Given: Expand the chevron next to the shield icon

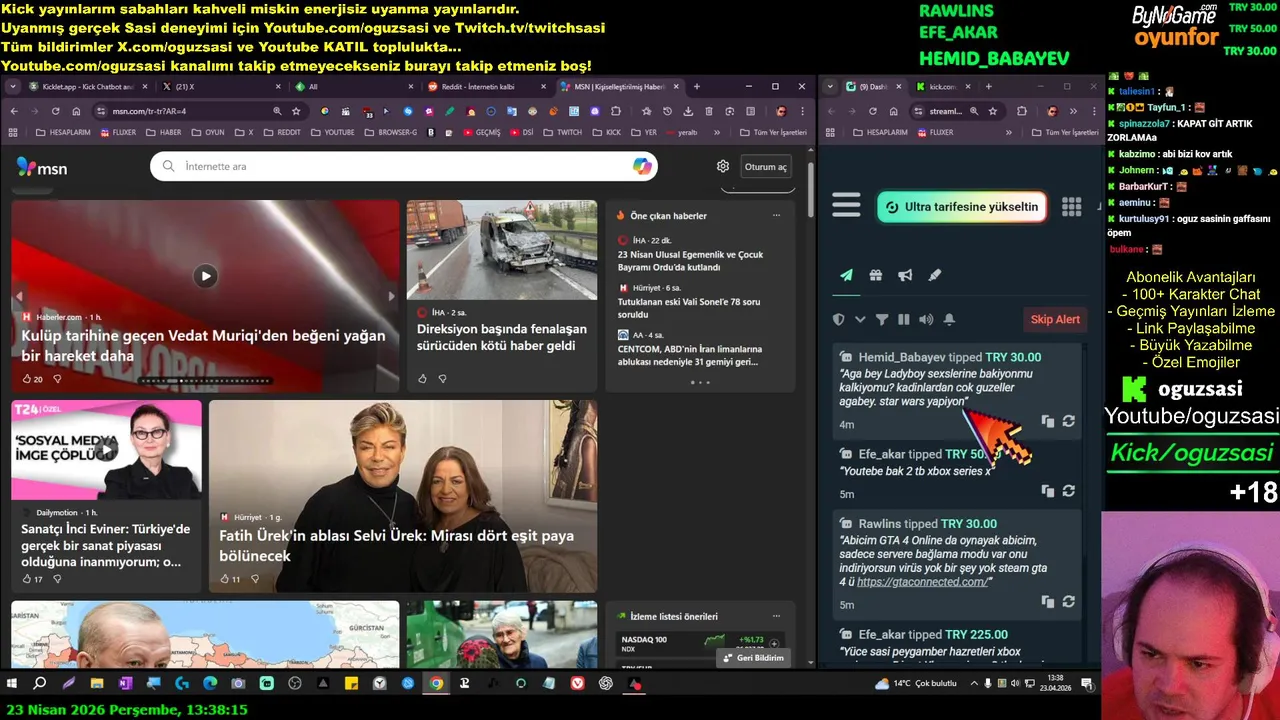Looking at the screenshot, I should tap(860, 319).
